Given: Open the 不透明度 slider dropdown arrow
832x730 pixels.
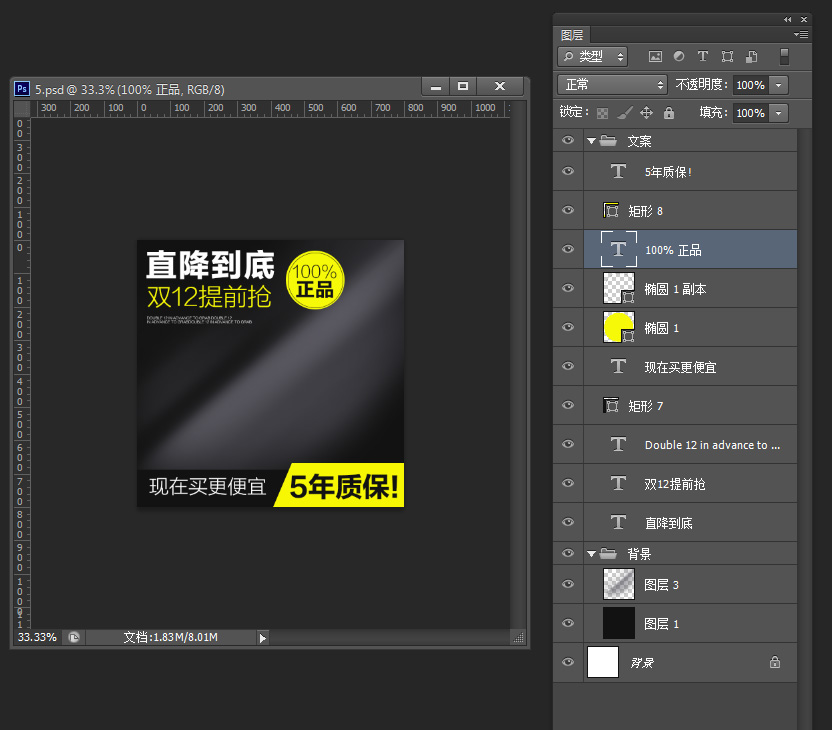Looking at the screenshot, I should click(x=778, y=85).
